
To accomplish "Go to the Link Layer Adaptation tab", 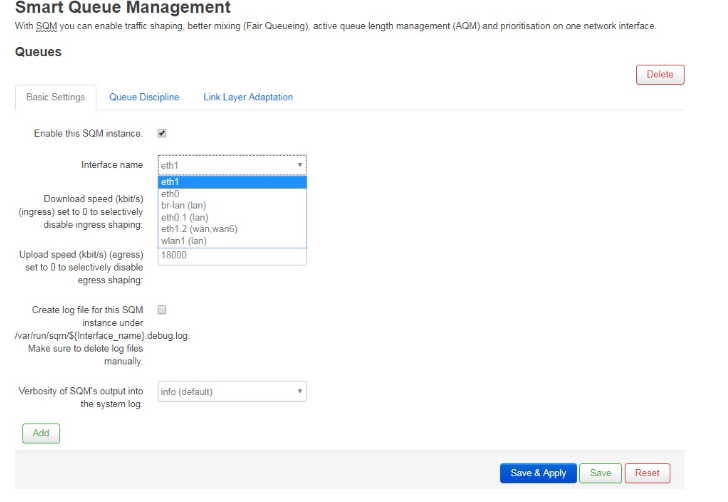I will click(248, 97).
